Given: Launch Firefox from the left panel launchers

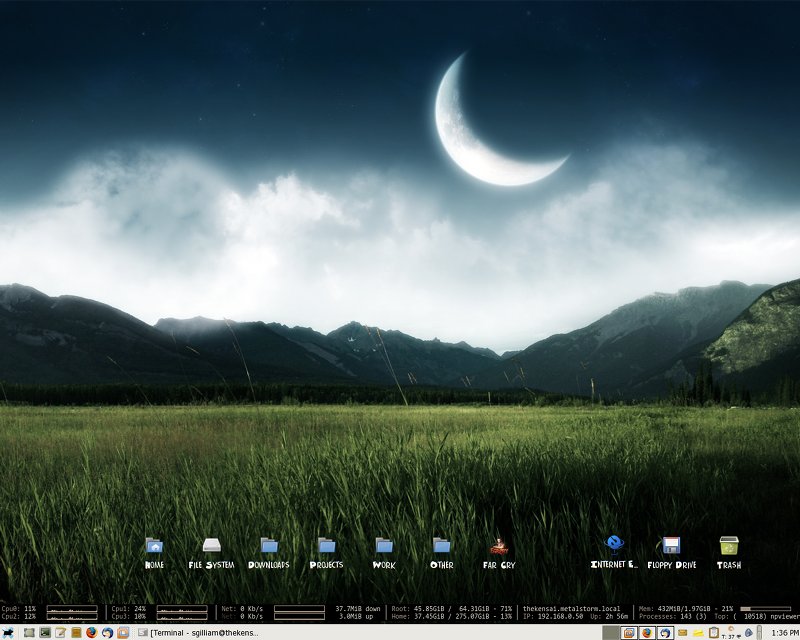Looking at the screenshot, I should [x=91, y=633].
